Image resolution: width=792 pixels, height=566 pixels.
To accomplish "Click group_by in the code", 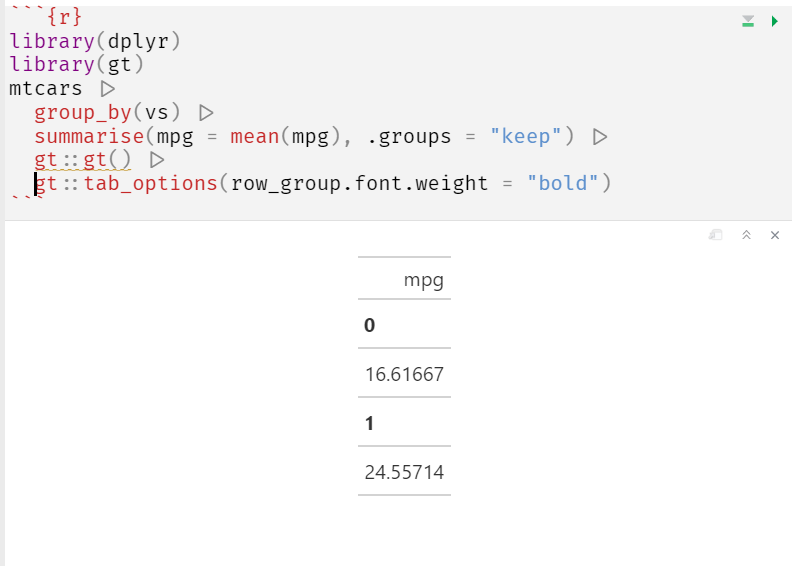I will pos(83,112).
